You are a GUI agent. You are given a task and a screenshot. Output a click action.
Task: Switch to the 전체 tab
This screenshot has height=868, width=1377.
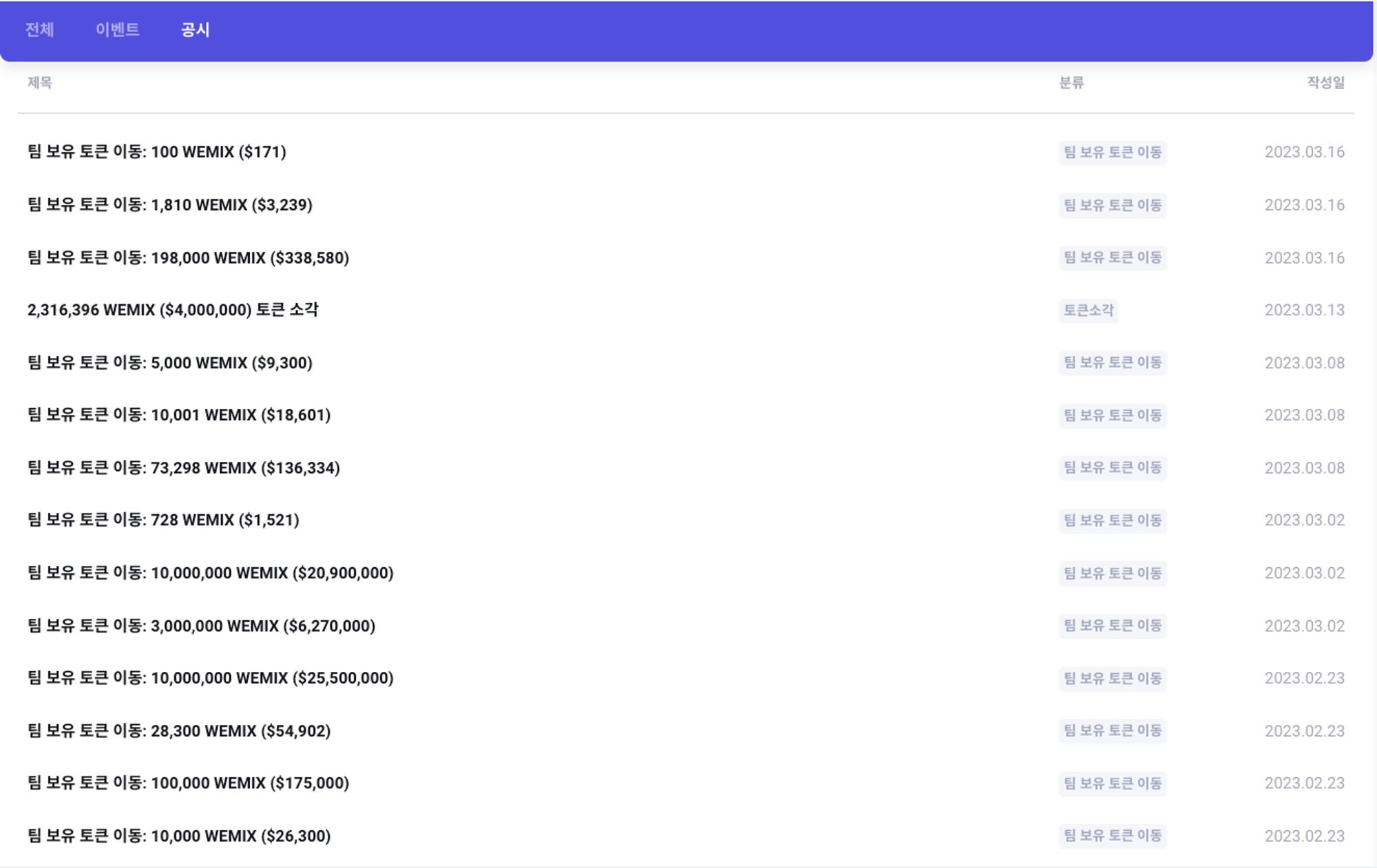pyautogui.click(x=39, y=30)
